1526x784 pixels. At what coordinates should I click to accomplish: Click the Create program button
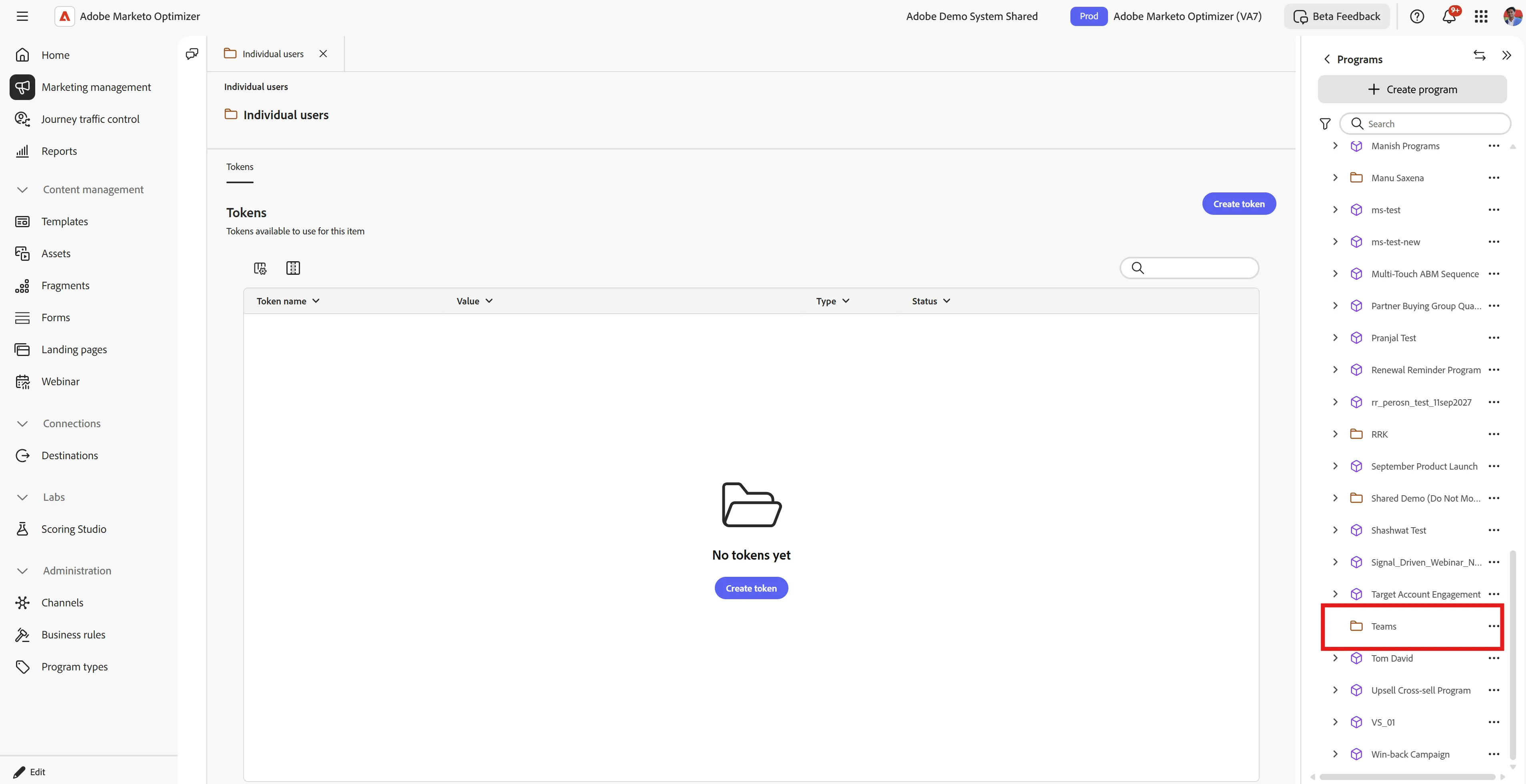click(x=1412, y=90)
